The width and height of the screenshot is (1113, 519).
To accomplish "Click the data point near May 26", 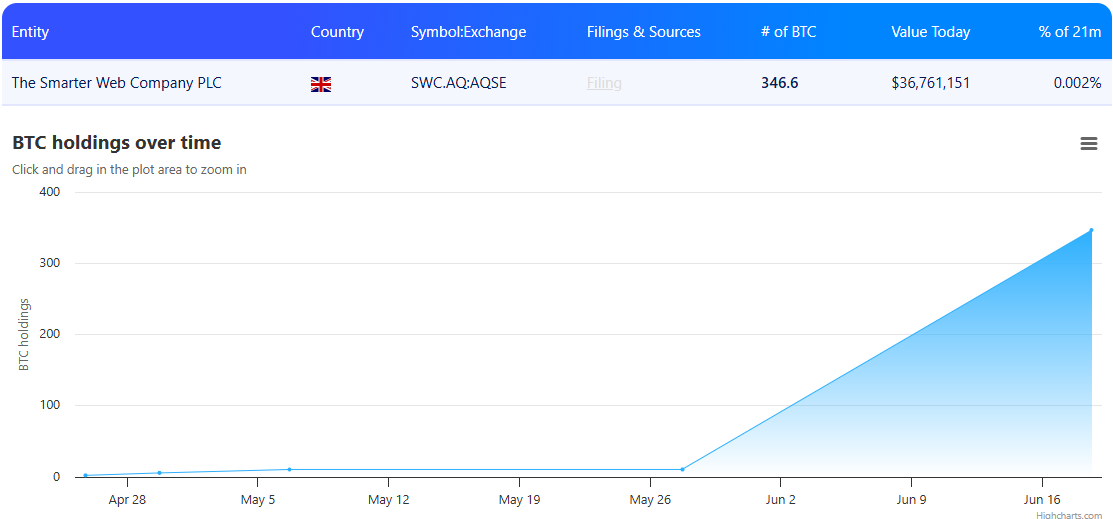I will [682, 469].
